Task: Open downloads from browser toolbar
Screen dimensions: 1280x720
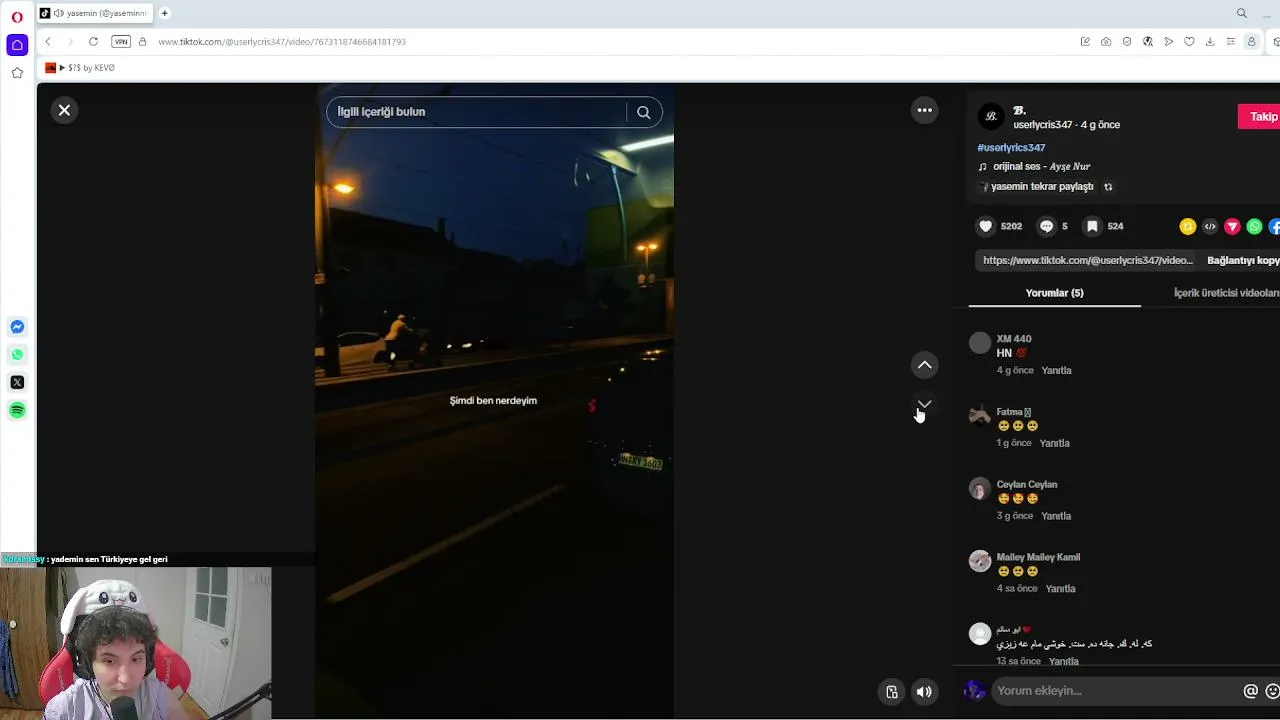Action: point(1210,42)
